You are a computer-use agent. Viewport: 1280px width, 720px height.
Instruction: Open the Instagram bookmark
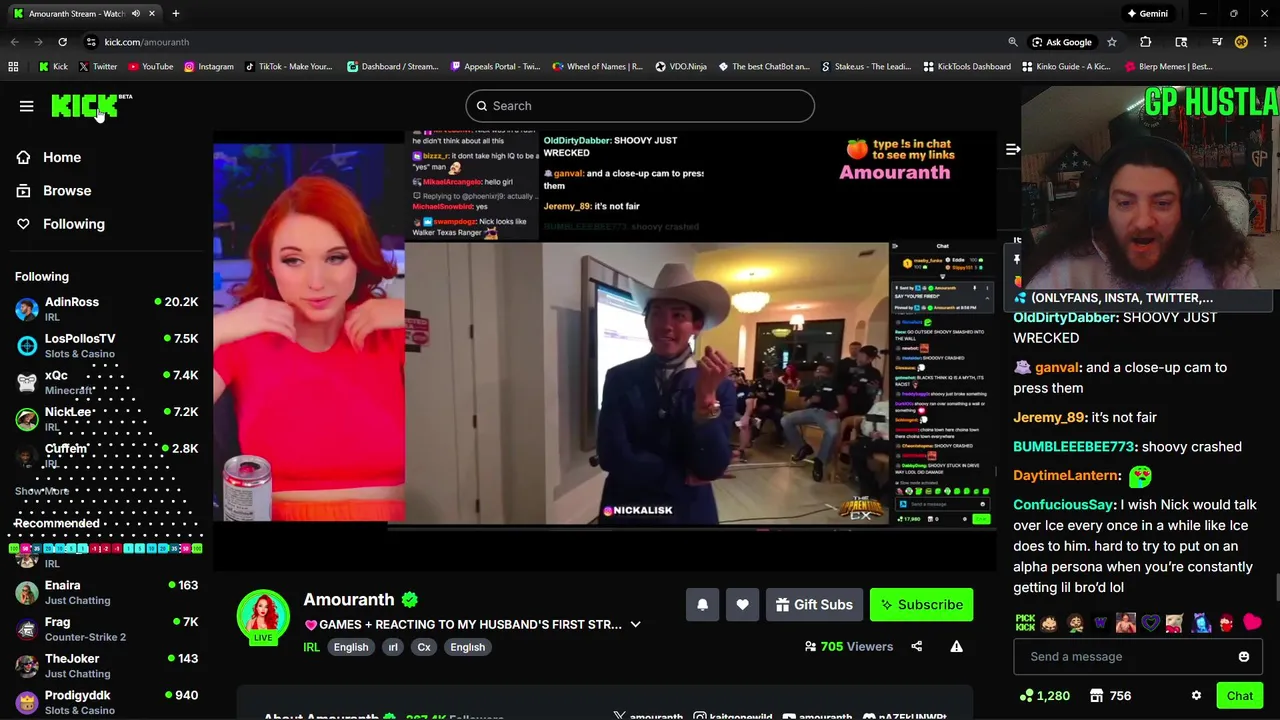(x=208, y=67)
